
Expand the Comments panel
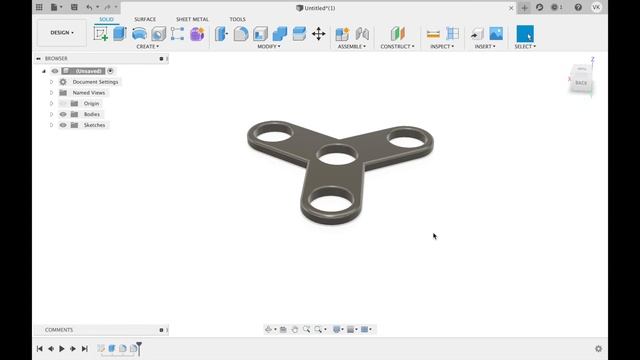point(161,330)
